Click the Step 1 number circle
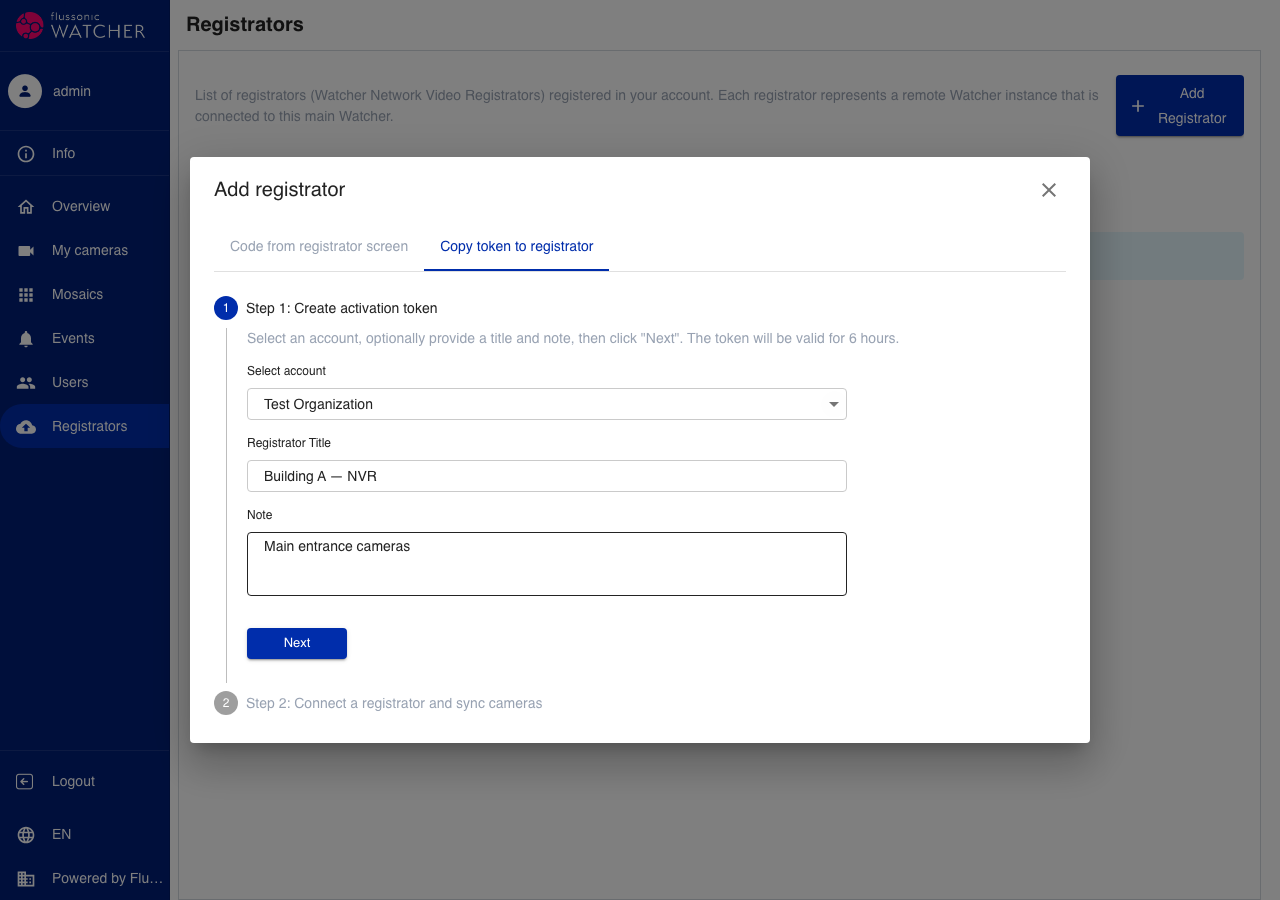Image resolution: width=1280 pixels, height=900 pixels. tap(226, 308)
